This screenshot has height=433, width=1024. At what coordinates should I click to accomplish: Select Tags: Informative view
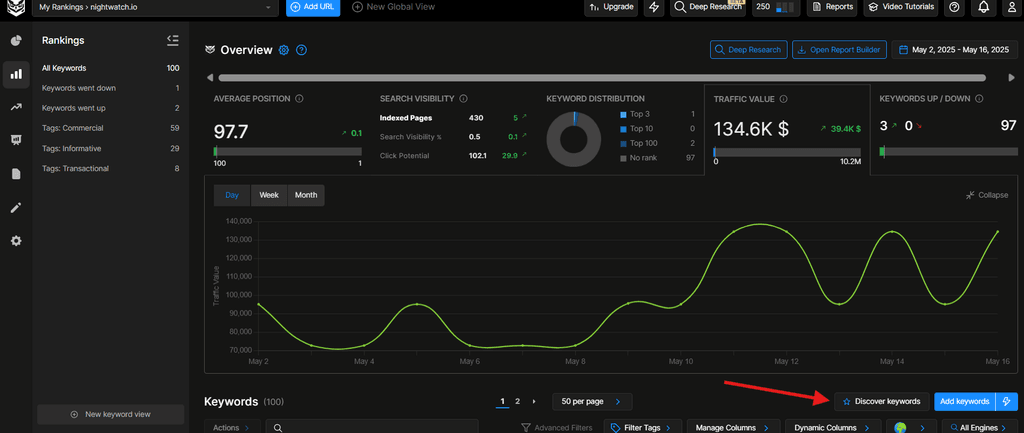pos(110,149)
